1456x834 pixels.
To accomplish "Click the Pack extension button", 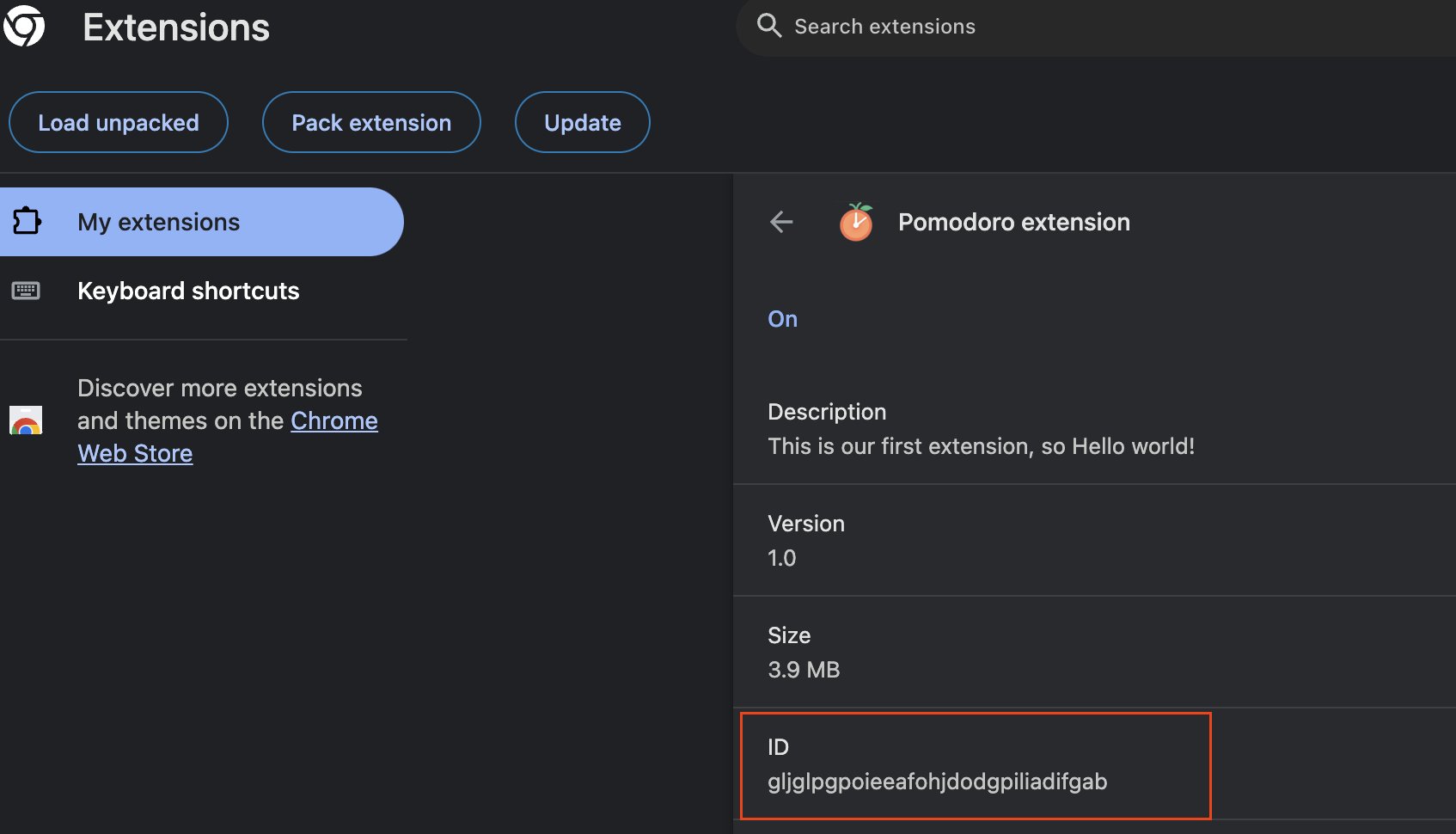I will pyautogui.click(x=371, y=122).
